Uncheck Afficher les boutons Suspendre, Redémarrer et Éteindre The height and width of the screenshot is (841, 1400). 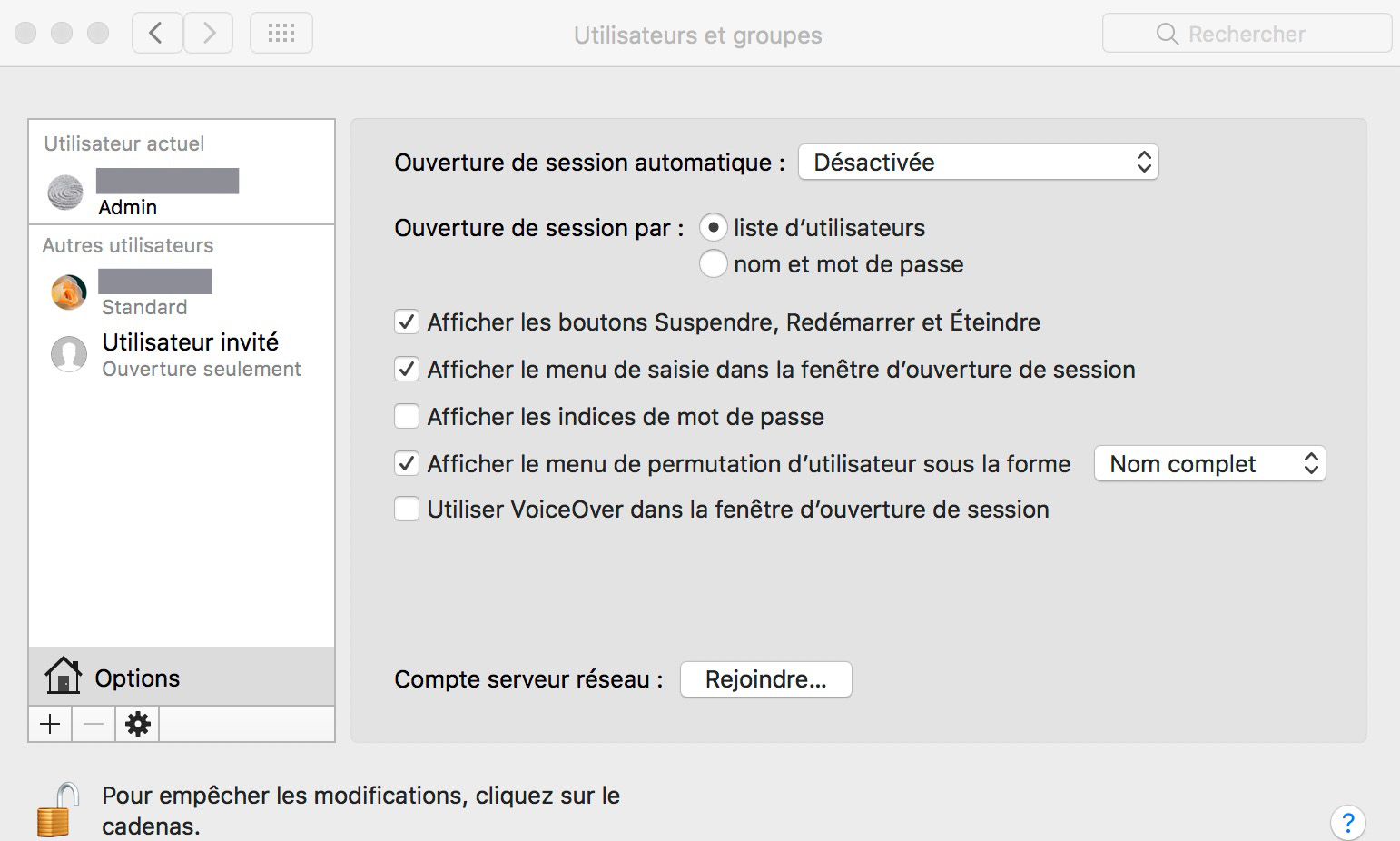407,322
